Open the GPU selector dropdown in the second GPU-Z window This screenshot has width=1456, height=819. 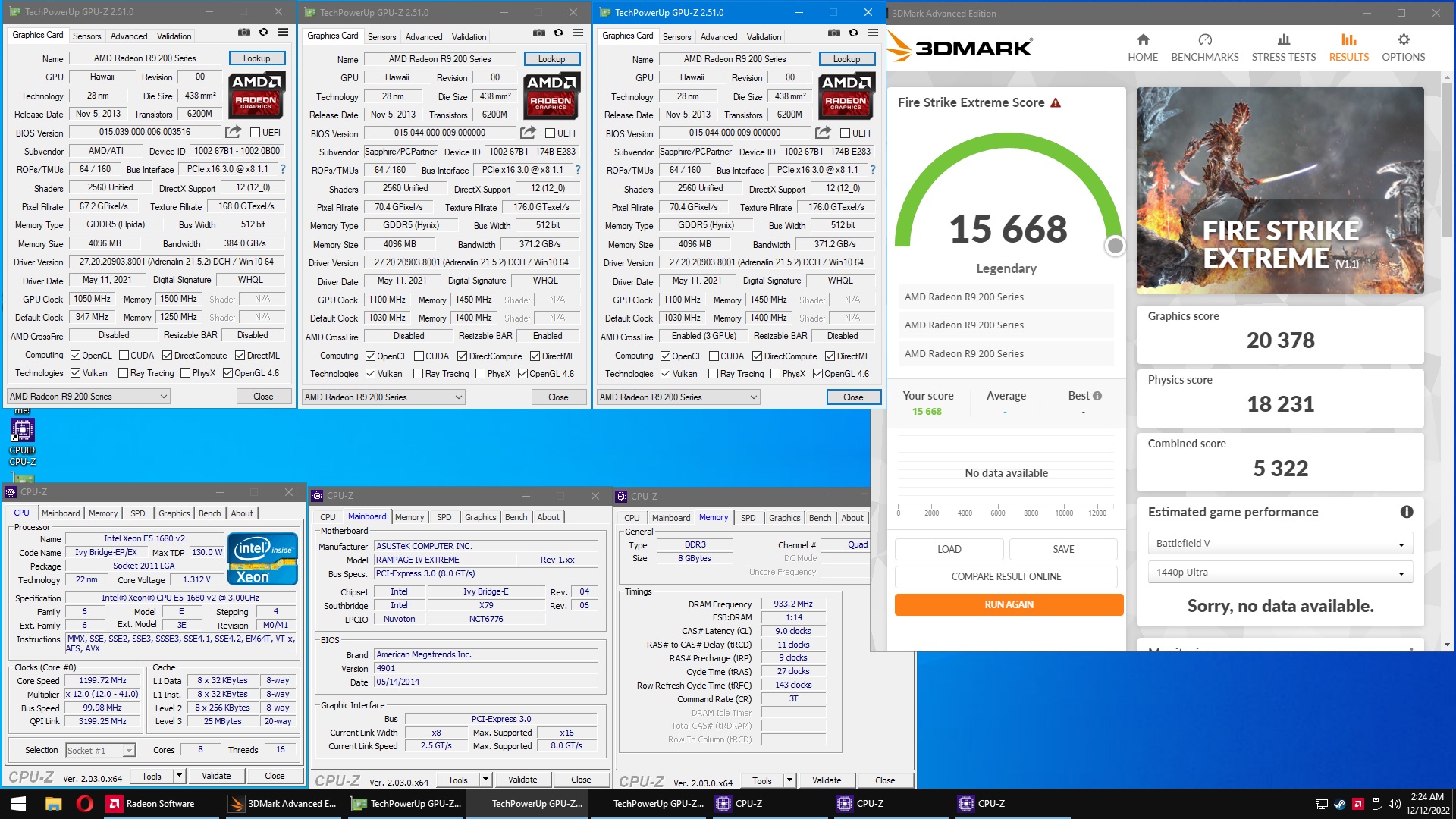click(383, 397)
